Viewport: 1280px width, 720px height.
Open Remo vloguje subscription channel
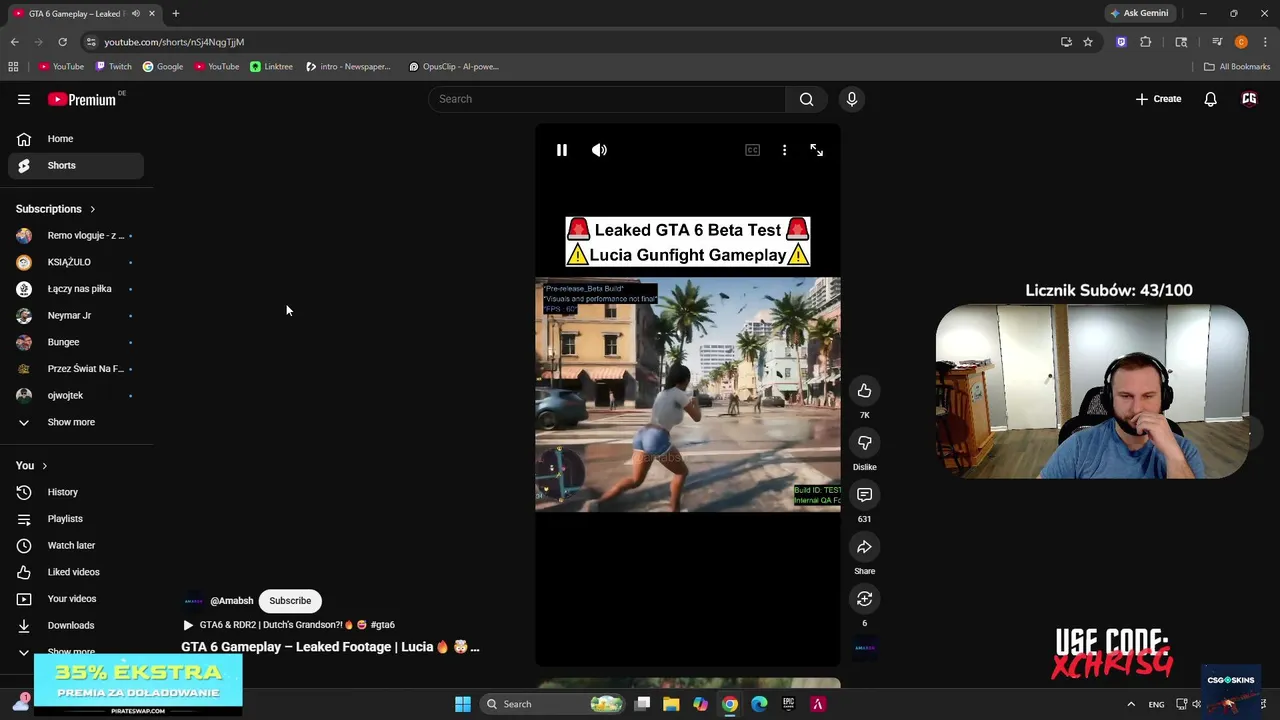[76, 235]
